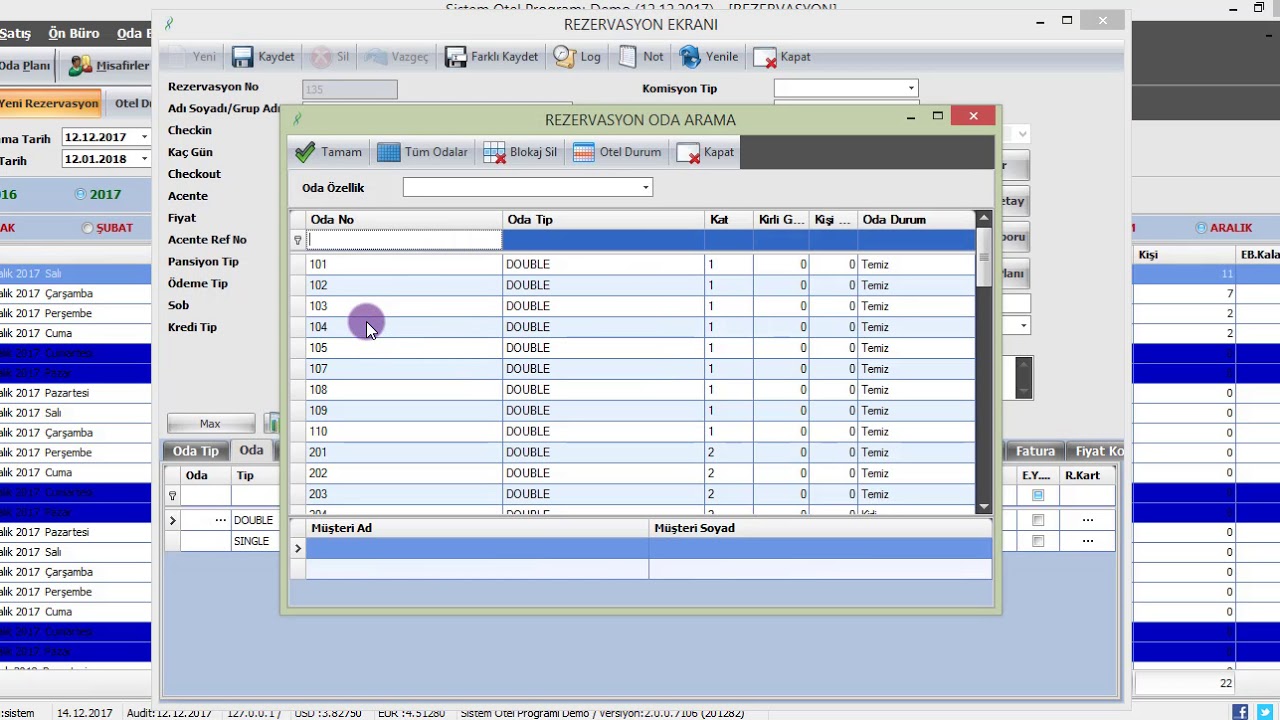Select the ARALIK month radio button
The height and width of the screenshot is (720, 1280).
pyautogui.click(x=1201, y=228)
